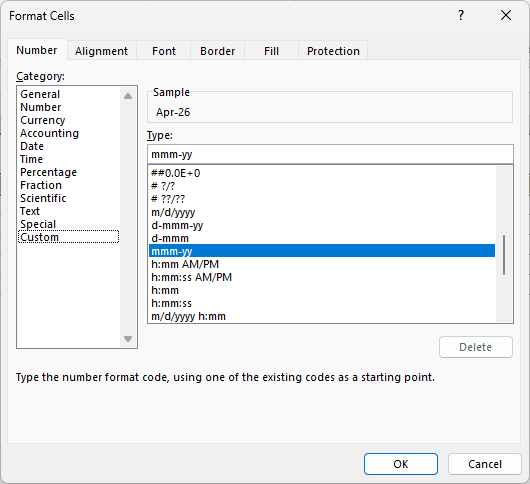This screenshot has height=484, width=530.
Task: Select the ##0.0E+0 format code
Action: click(x=322, y=173)
